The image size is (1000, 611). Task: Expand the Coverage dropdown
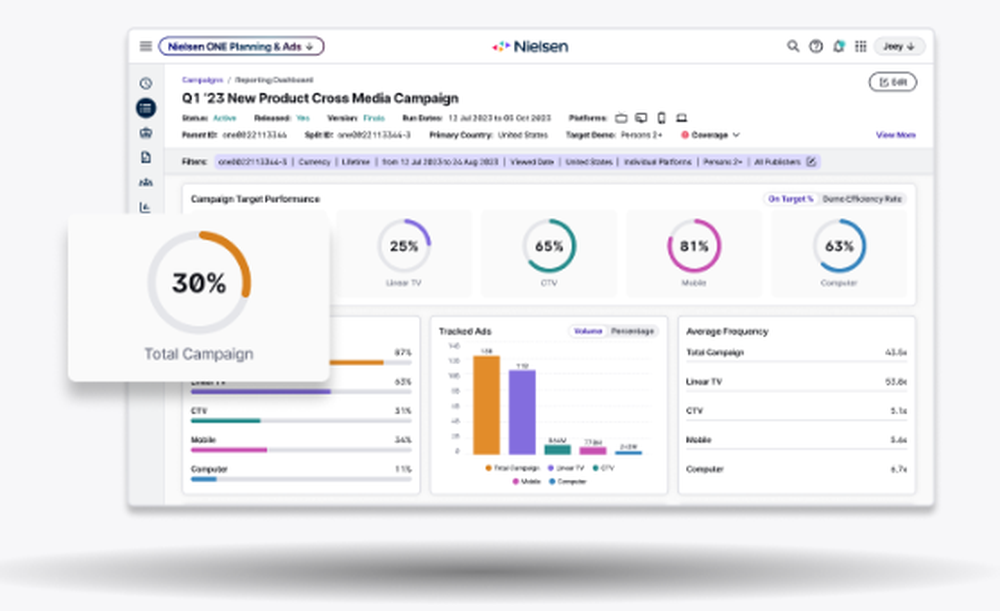[710, 135]
